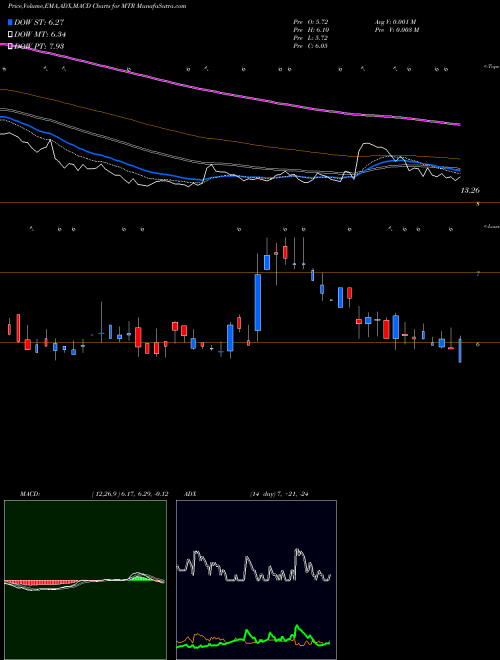Click the 'Pre L: 5.72' value
The width and height of the screenshot is (500, 660).
[x=311, y=37]
